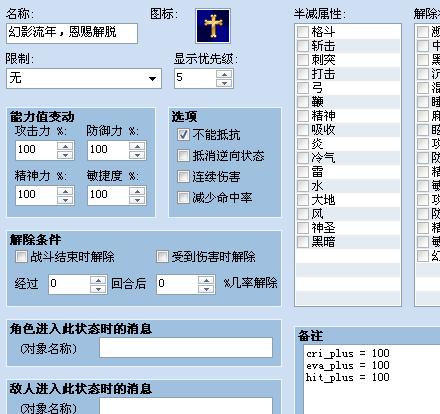The width and height of the screenshot is (440, 414).
Task: Check 冷气 in 半减属性 list
Action: coord(303,158)
